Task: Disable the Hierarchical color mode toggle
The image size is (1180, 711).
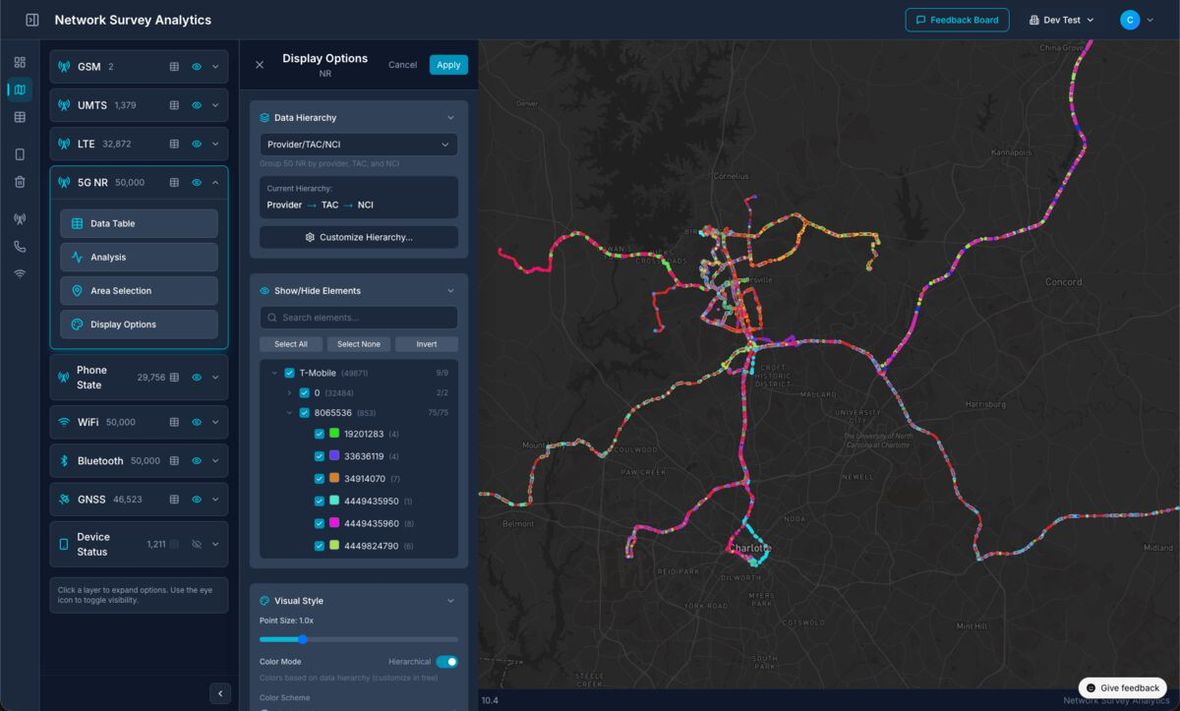Action: [x=447, y=661]
